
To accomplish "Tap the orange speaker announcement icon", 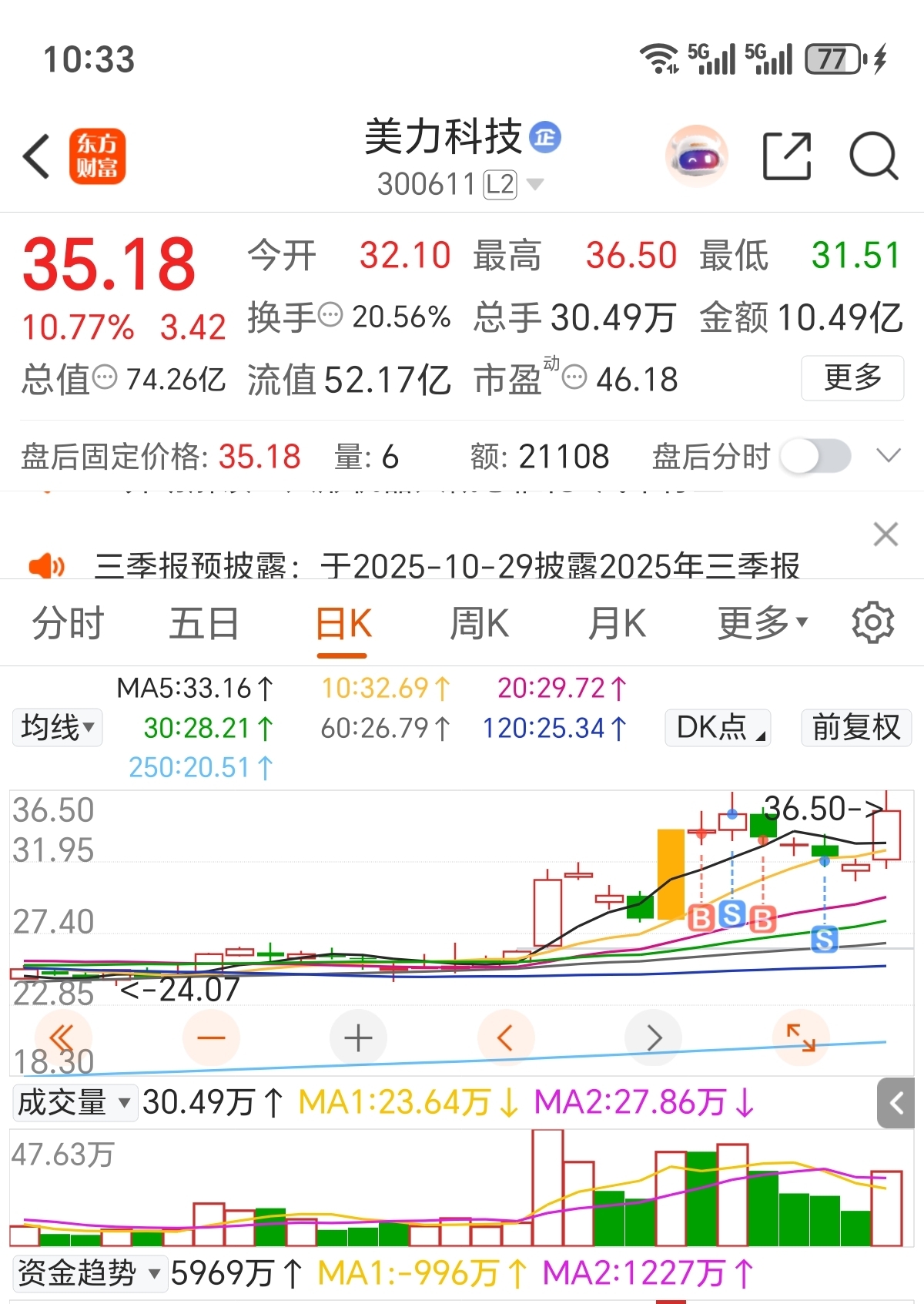I will 46,566.
